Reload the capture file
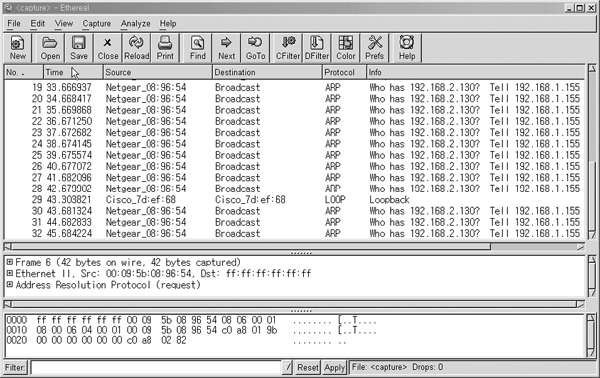600x378 pixels. pyautogui.click(x=137, y=47)
